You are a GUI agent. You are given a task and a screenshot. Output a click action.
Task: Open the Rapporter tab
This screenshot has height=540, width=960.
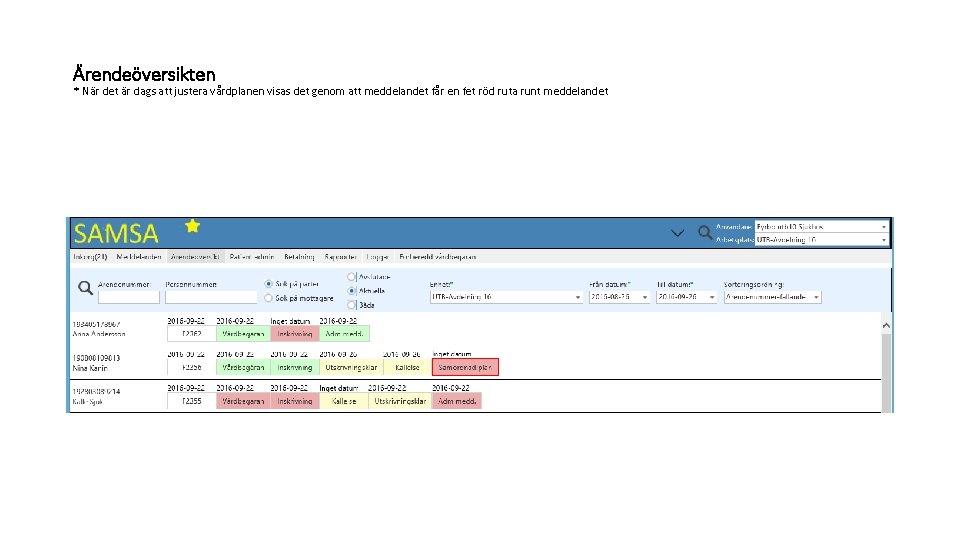(340, 257)
